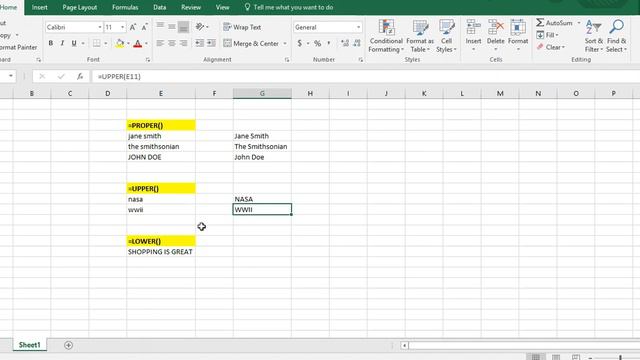Image resolution: width=640 pixels, height=360 pixels.
Task: Click the Borders icon
Action: tap(97, 43)
